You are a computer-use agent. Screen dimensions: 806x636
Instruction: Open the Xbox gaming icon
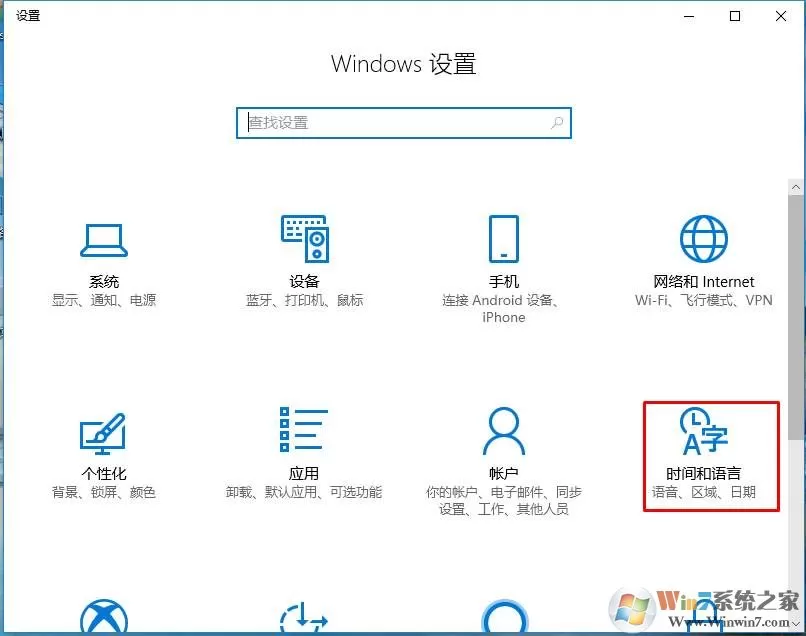pyautogui.click(x=104, y=615)
